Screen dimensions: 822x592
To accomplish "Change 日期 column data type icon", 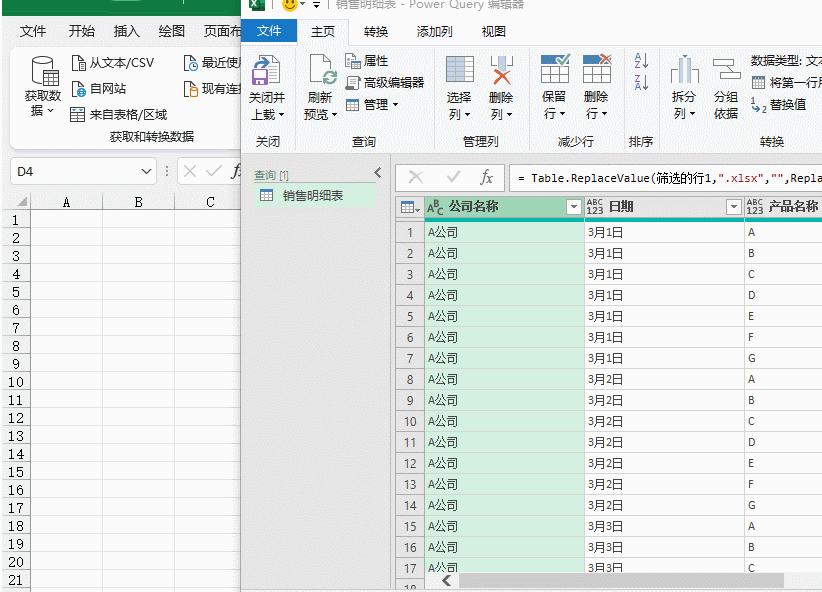I will coord(595,207).
